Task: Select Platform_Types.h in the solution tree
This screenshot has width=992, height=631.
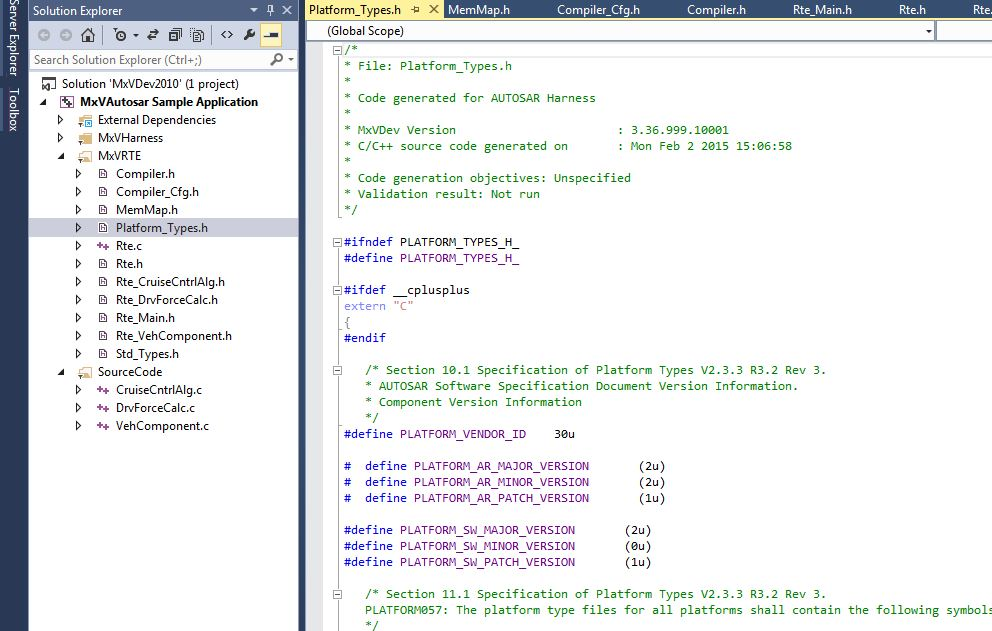Action: pos(161,228)
